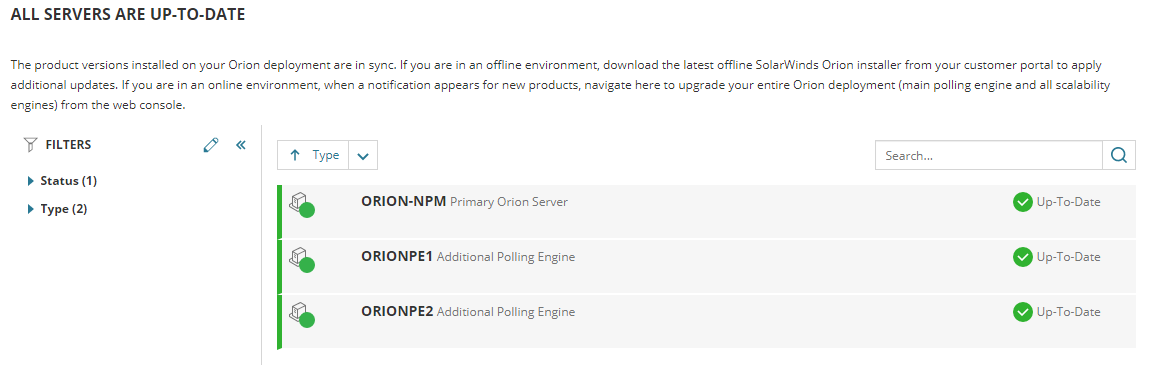Edit filters with the pencil icon

tap(211, 145)
